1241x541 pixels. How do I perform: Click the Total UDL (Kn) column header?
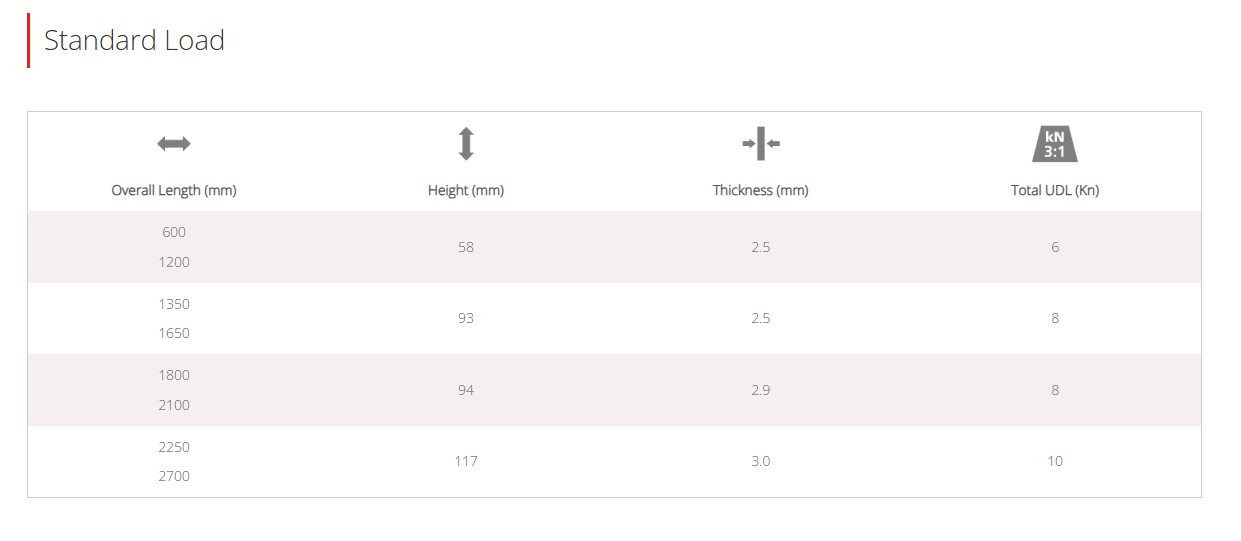coord(1055,190)
